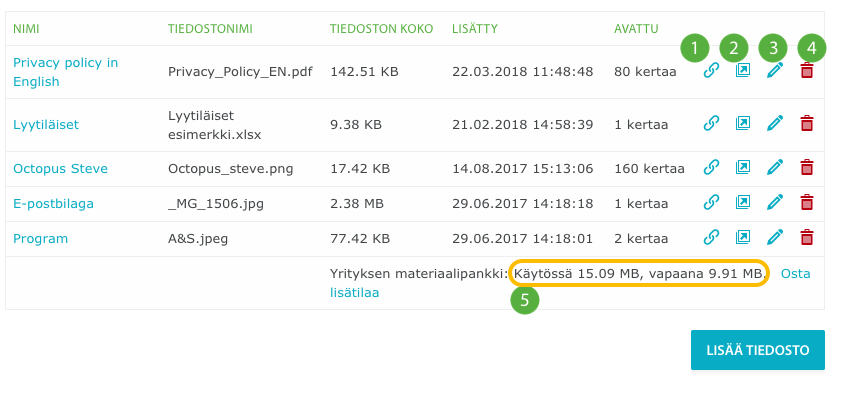Sort by the NIMI column header
Screen dimensions: 845x399
(26, 29)
